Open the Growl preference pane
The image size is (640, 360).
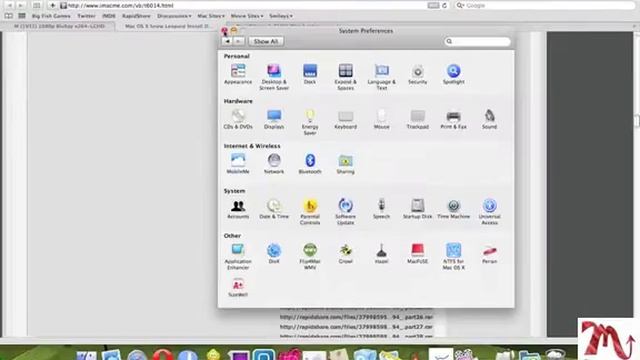tap(346, 253)
